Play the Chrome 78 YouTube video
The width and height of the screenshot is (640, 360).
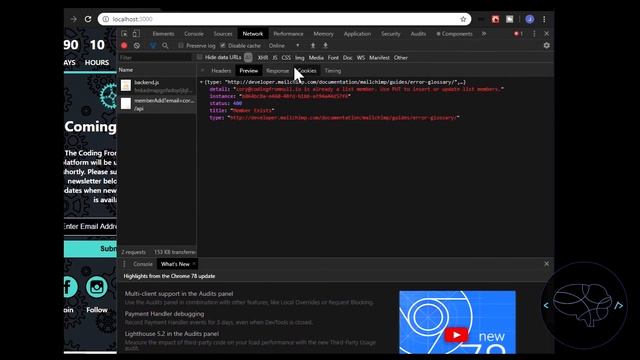[x=456, y=335]
